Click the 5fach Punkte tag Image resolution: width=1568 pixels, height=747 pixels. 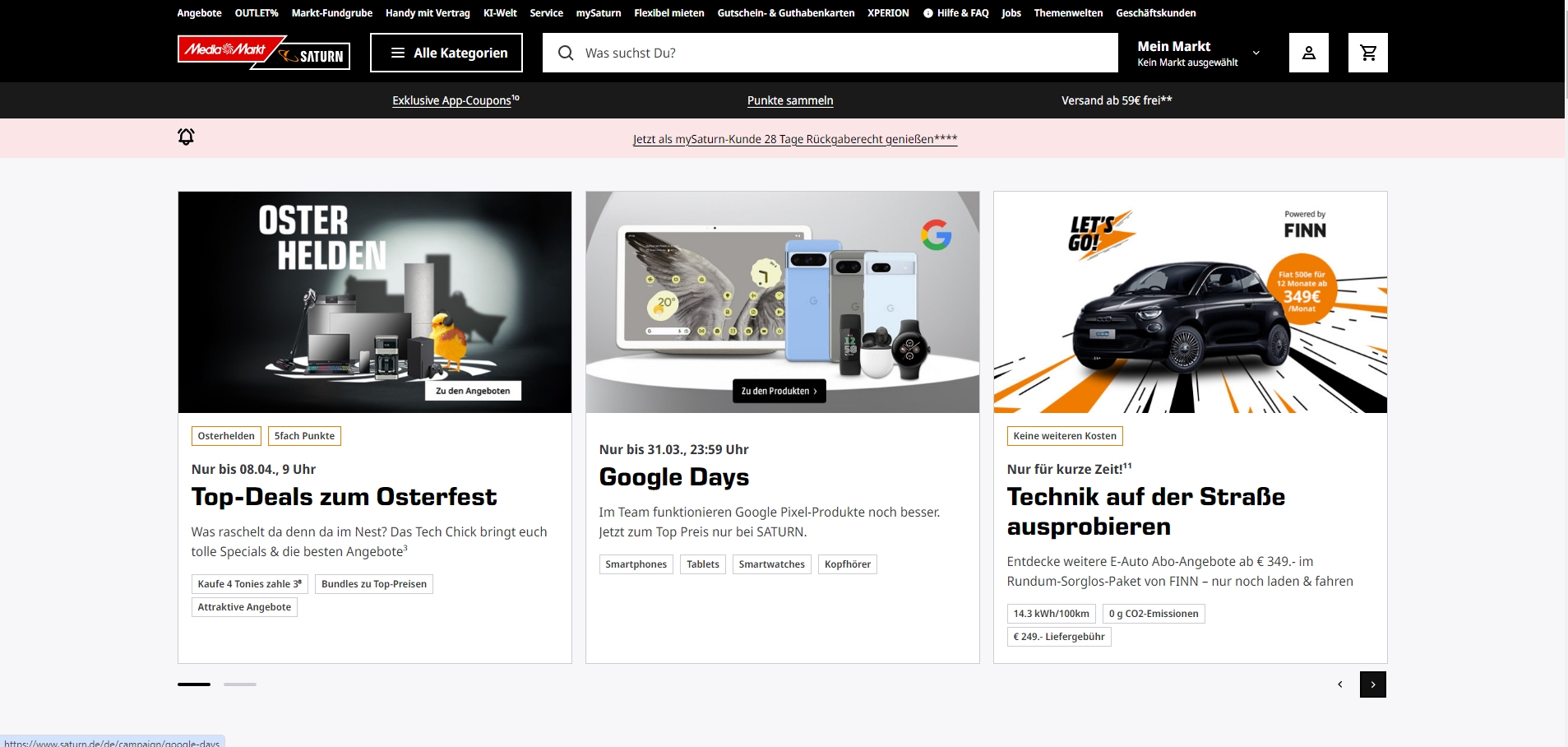coord(304,436)
